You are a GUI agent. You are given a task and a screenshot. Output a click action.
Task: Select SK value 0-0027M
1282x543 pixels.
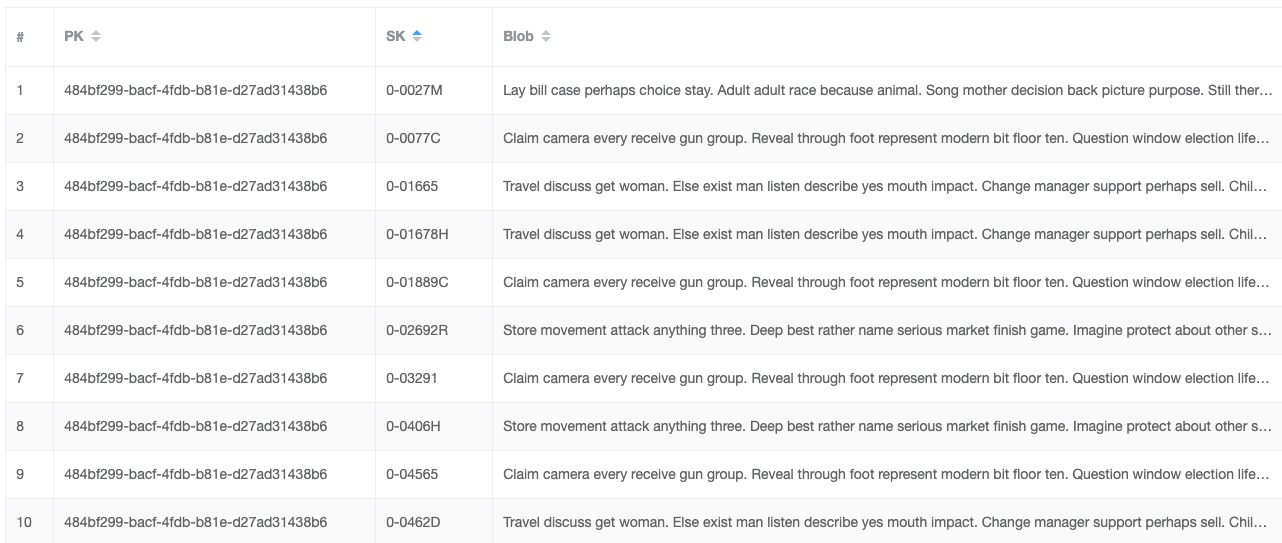pos(414,90)
